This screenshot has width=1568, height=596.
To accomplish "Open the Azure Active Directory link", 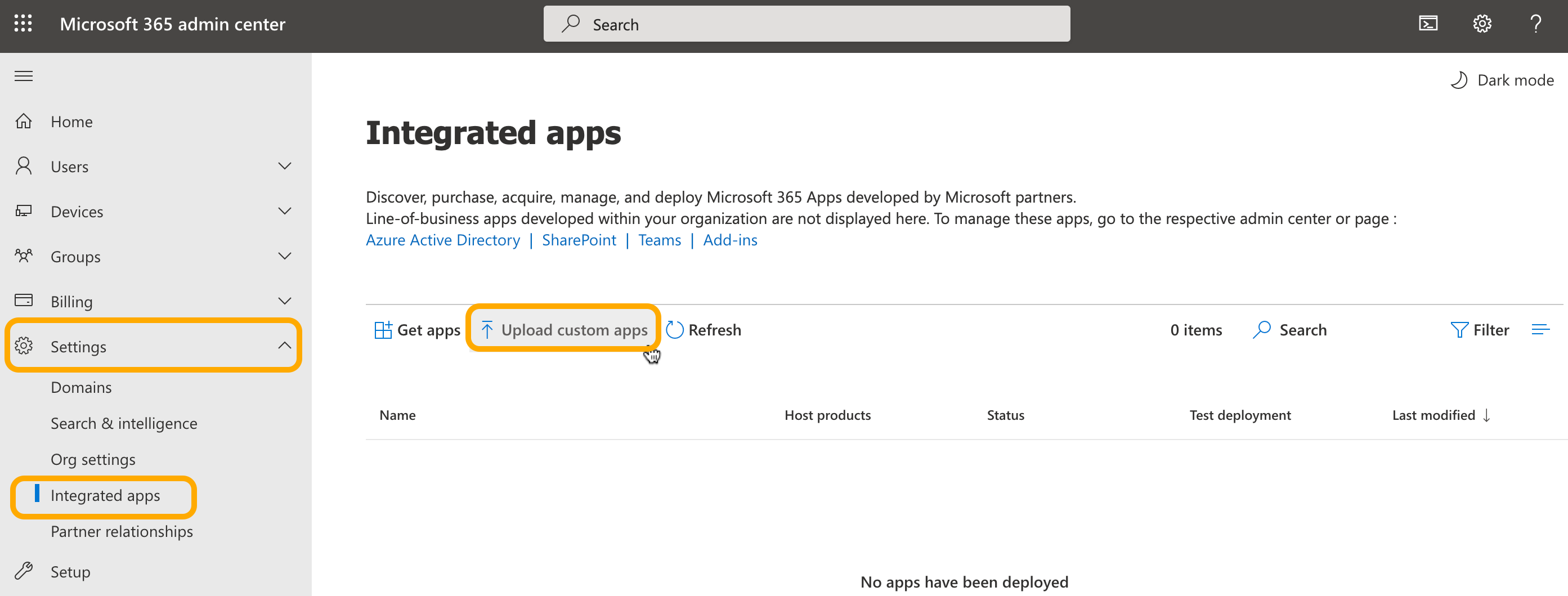I will point(442,240).
